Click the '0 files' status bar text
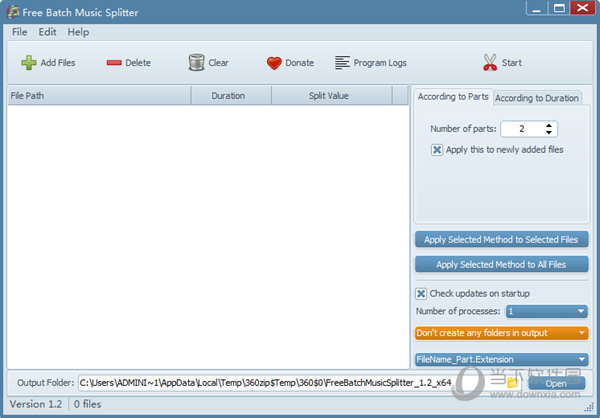600x418 pixels. click(88, 404)
